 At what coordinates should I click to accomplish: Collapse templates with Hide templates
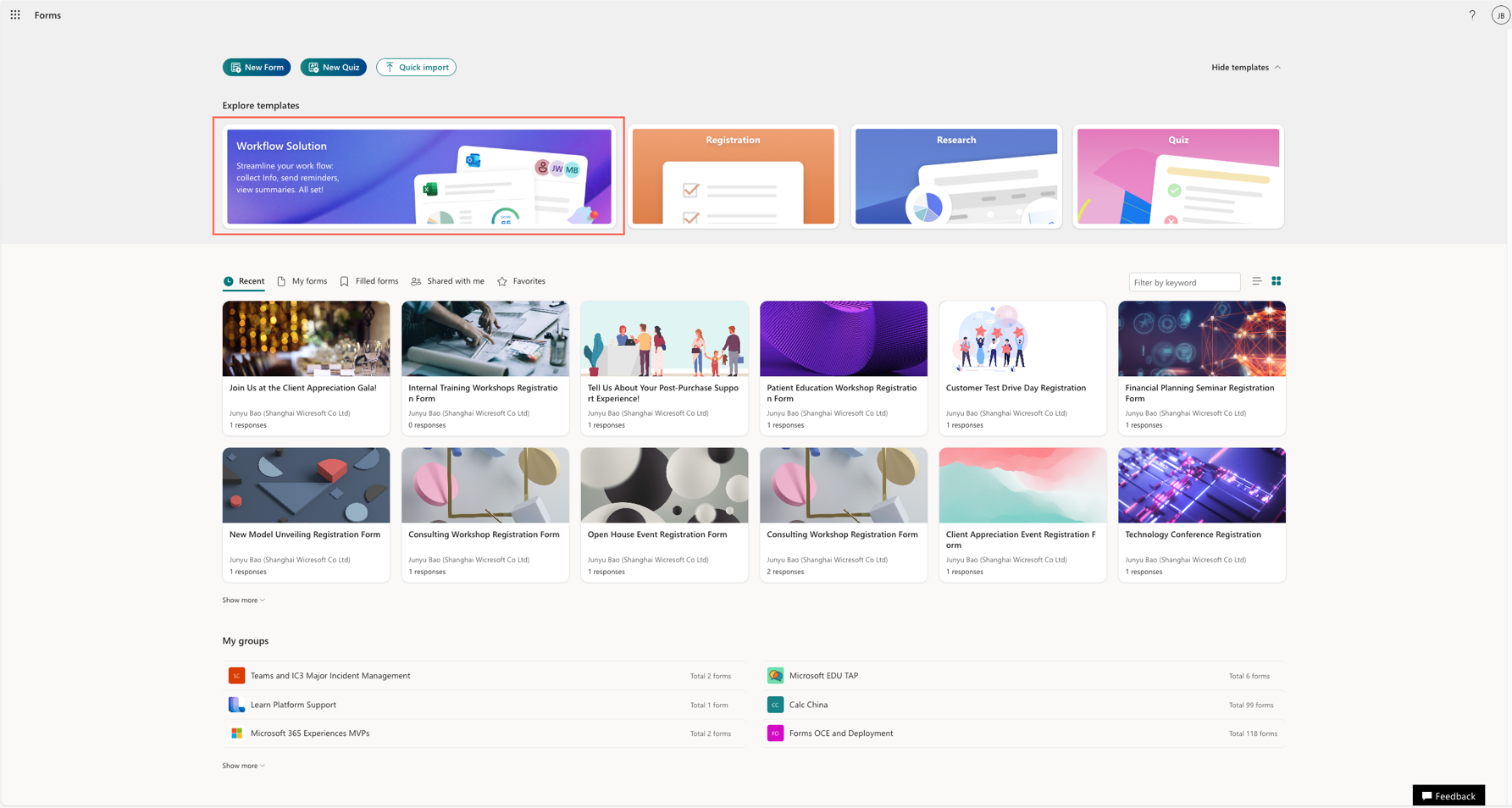(x=1246, y=68)
